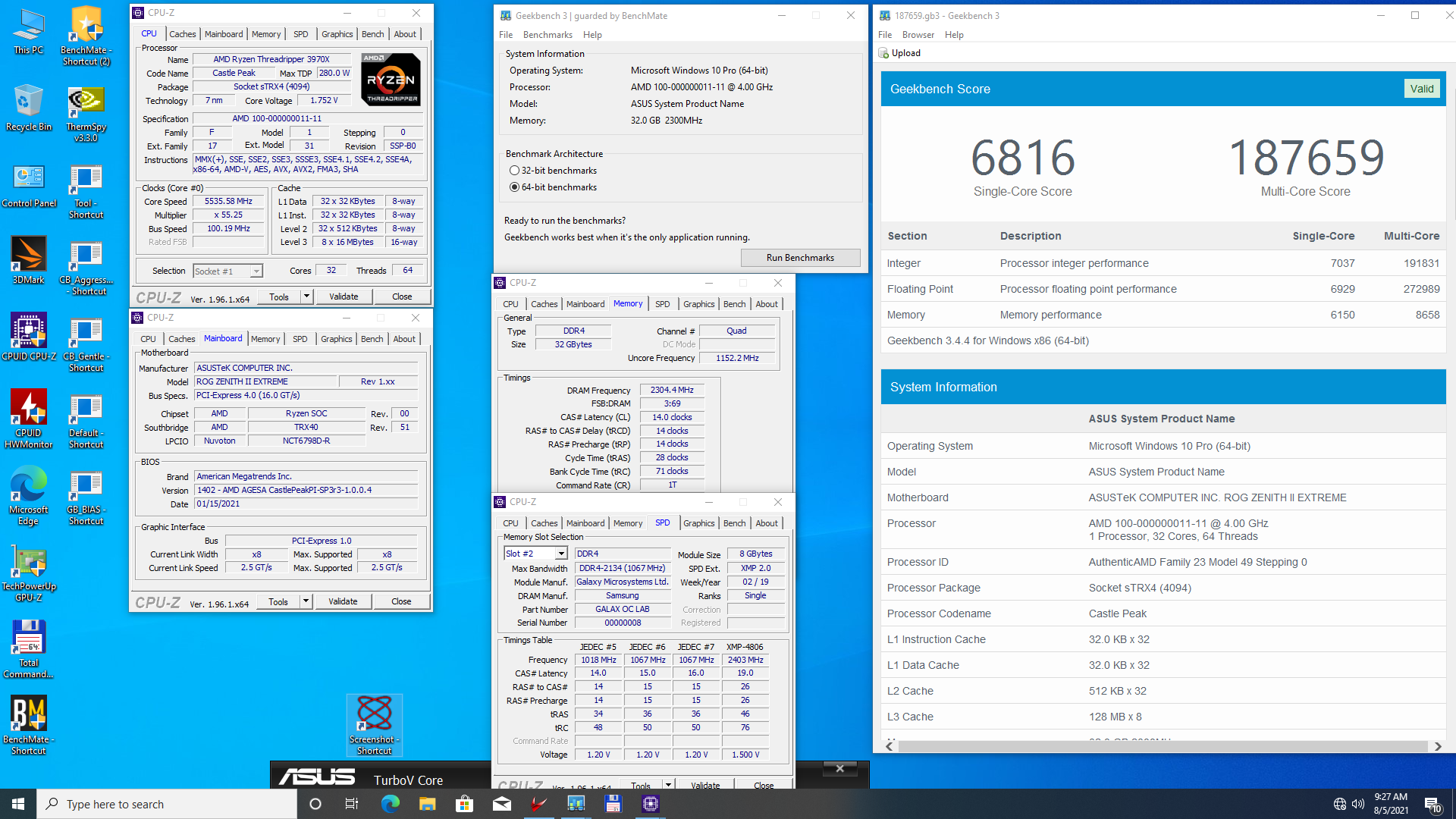
Task: Click DRAM Frequency value 2304.4 MHz
Action: click(672, 390)
